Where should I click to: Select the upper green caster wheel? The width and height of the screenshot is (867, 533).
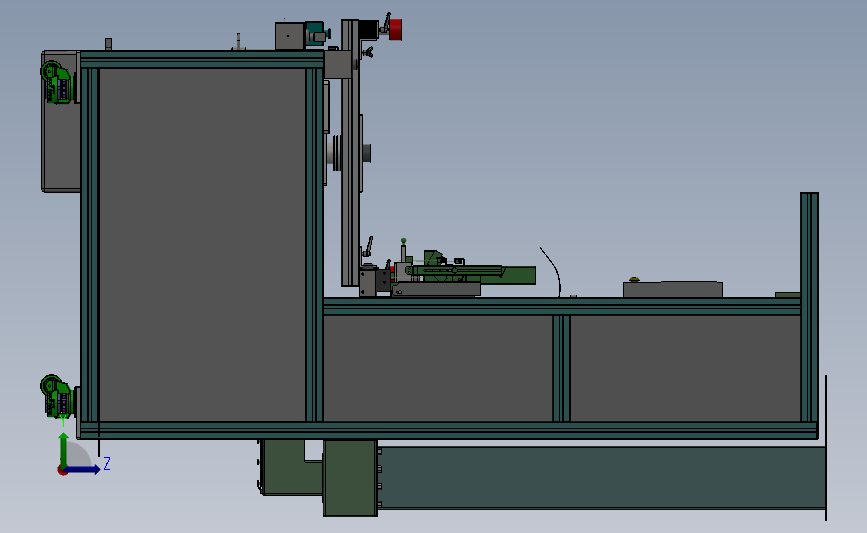[56, 82]
